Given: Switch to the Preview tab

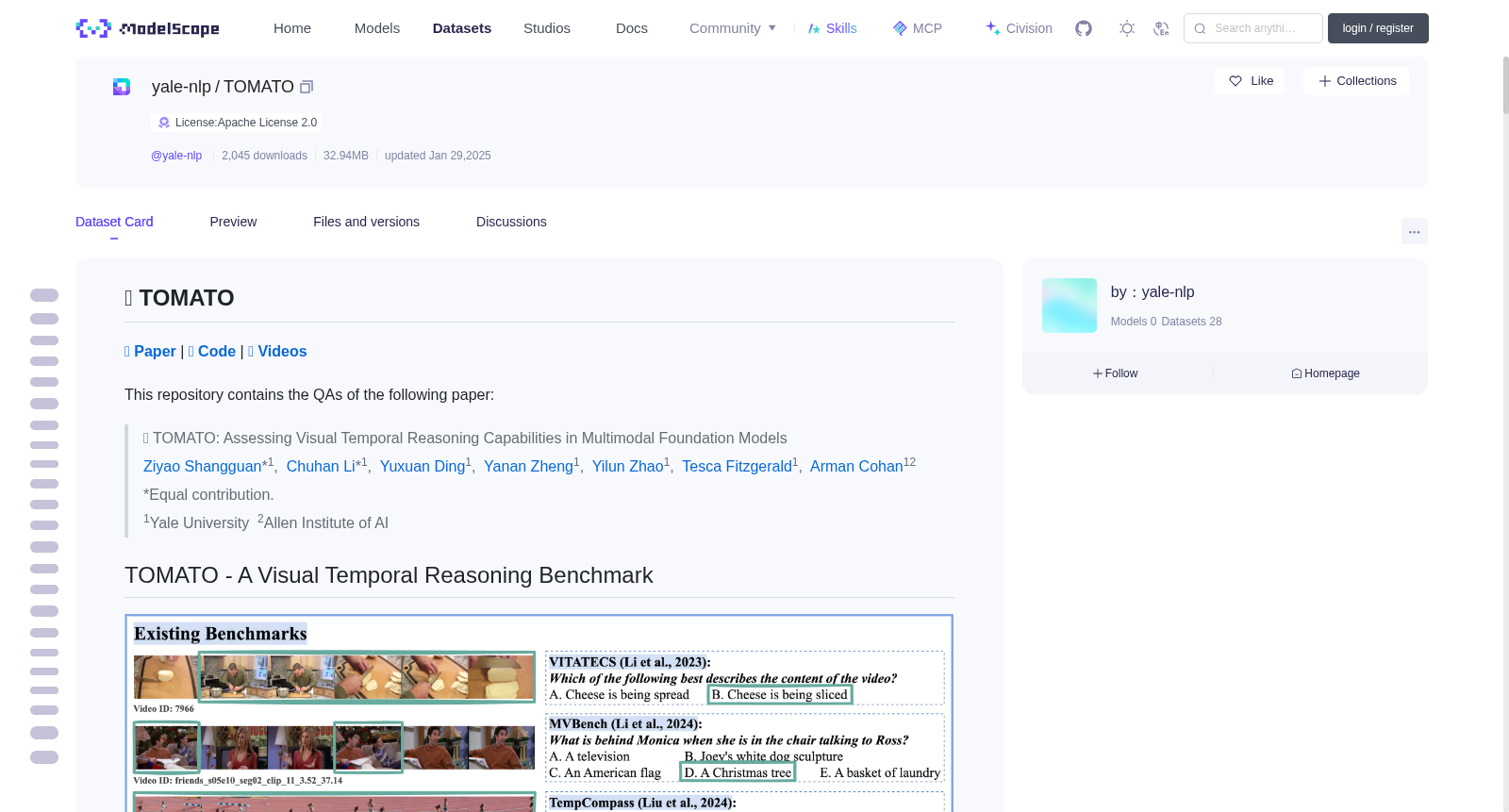Looking at the screenshot, I should (233, 222).
